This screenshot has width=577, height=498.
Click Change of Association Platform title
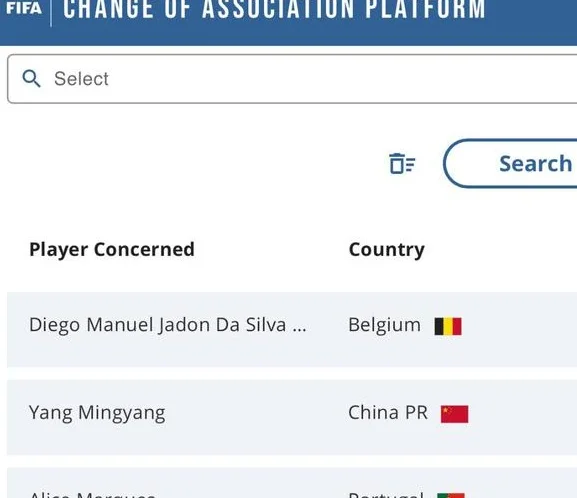[274, 9]
